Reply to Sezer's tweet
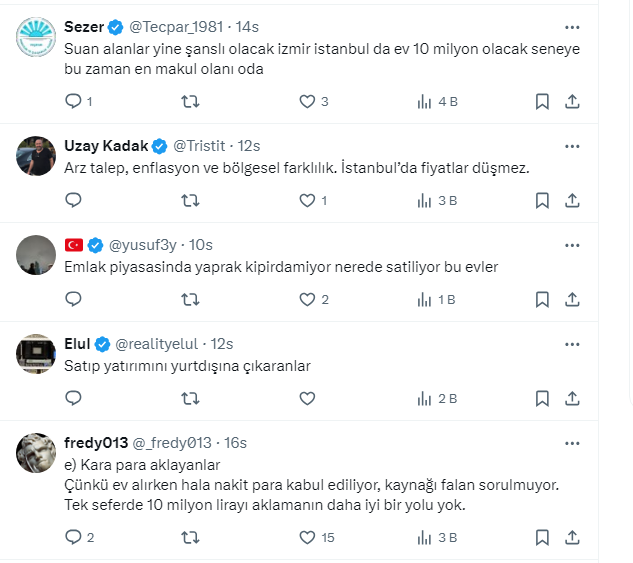This screenshot has height=563, width=633. click(73, 101)
